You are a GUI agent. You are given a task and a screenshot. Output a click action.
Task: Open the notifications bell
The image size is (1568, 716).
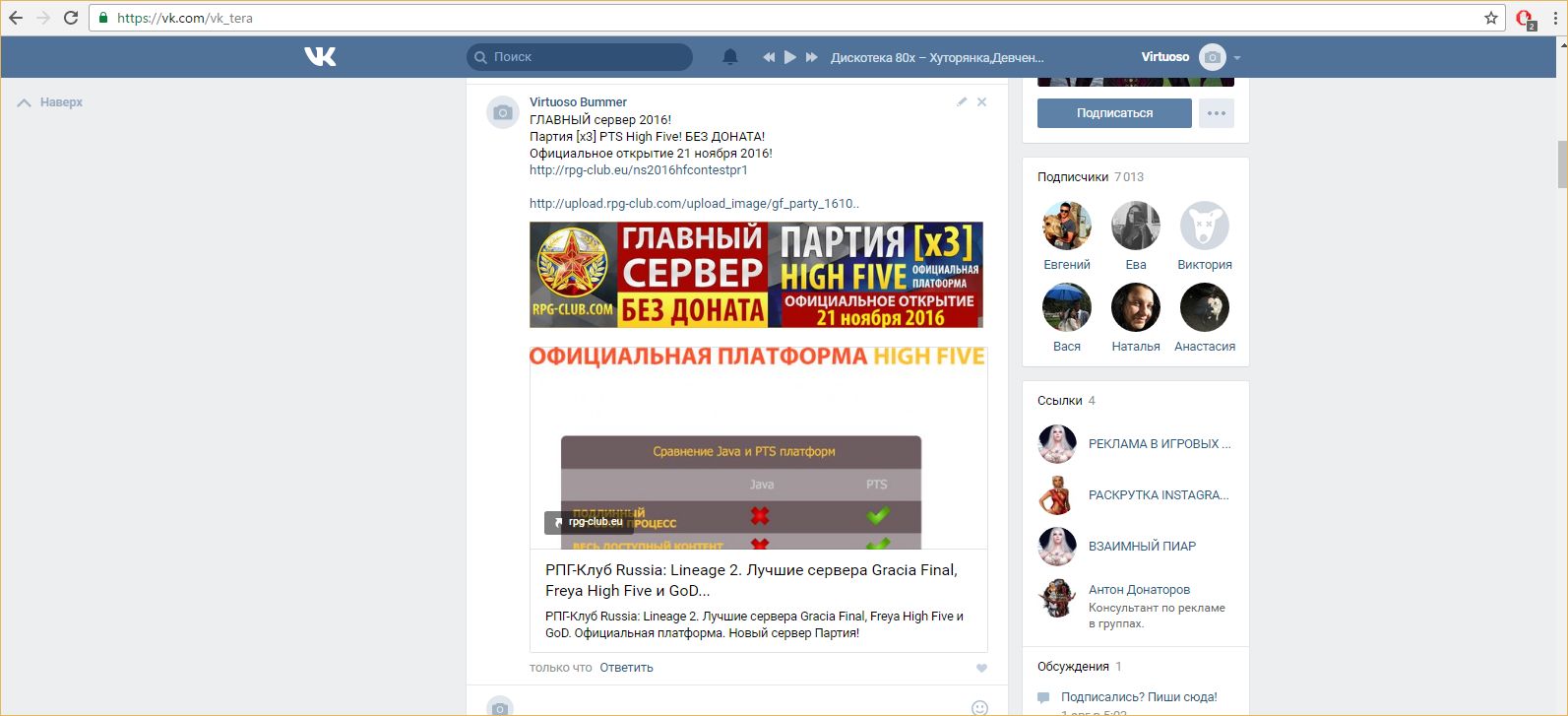click(730, 57)
